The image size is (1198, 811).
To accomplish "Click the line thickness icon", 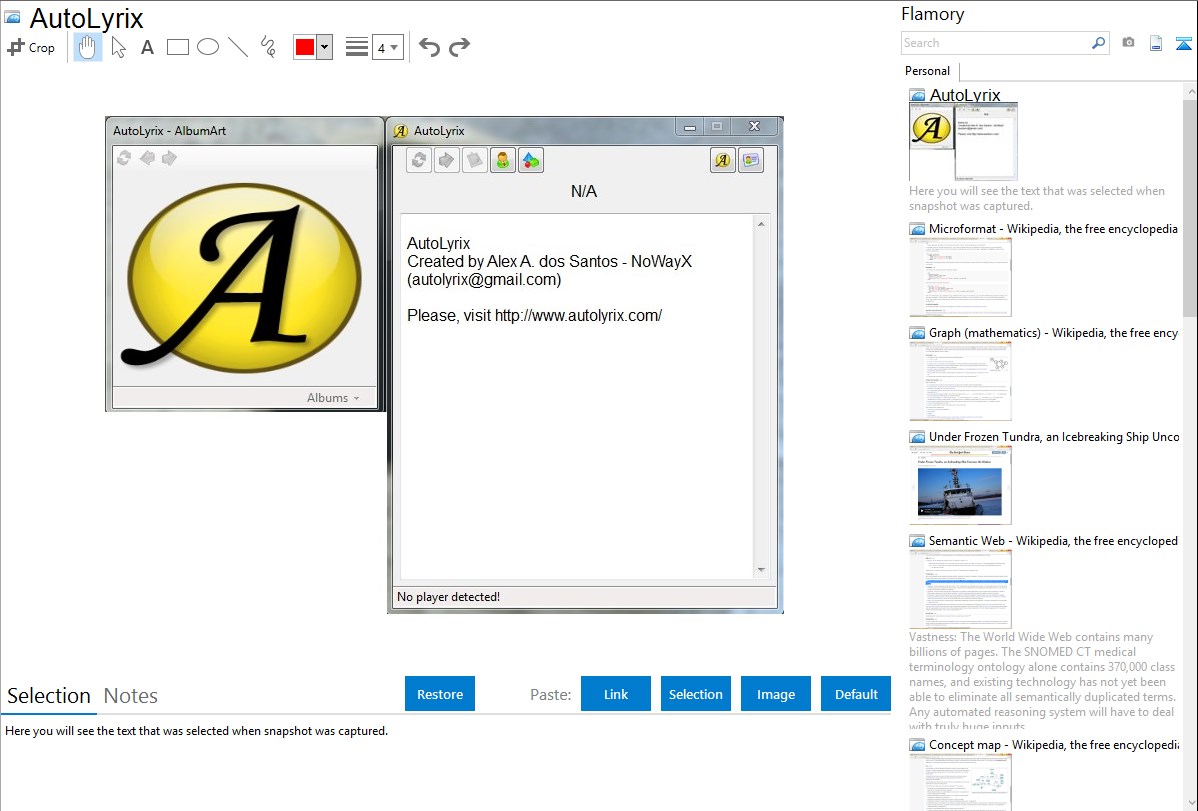I will click(357, 47).
